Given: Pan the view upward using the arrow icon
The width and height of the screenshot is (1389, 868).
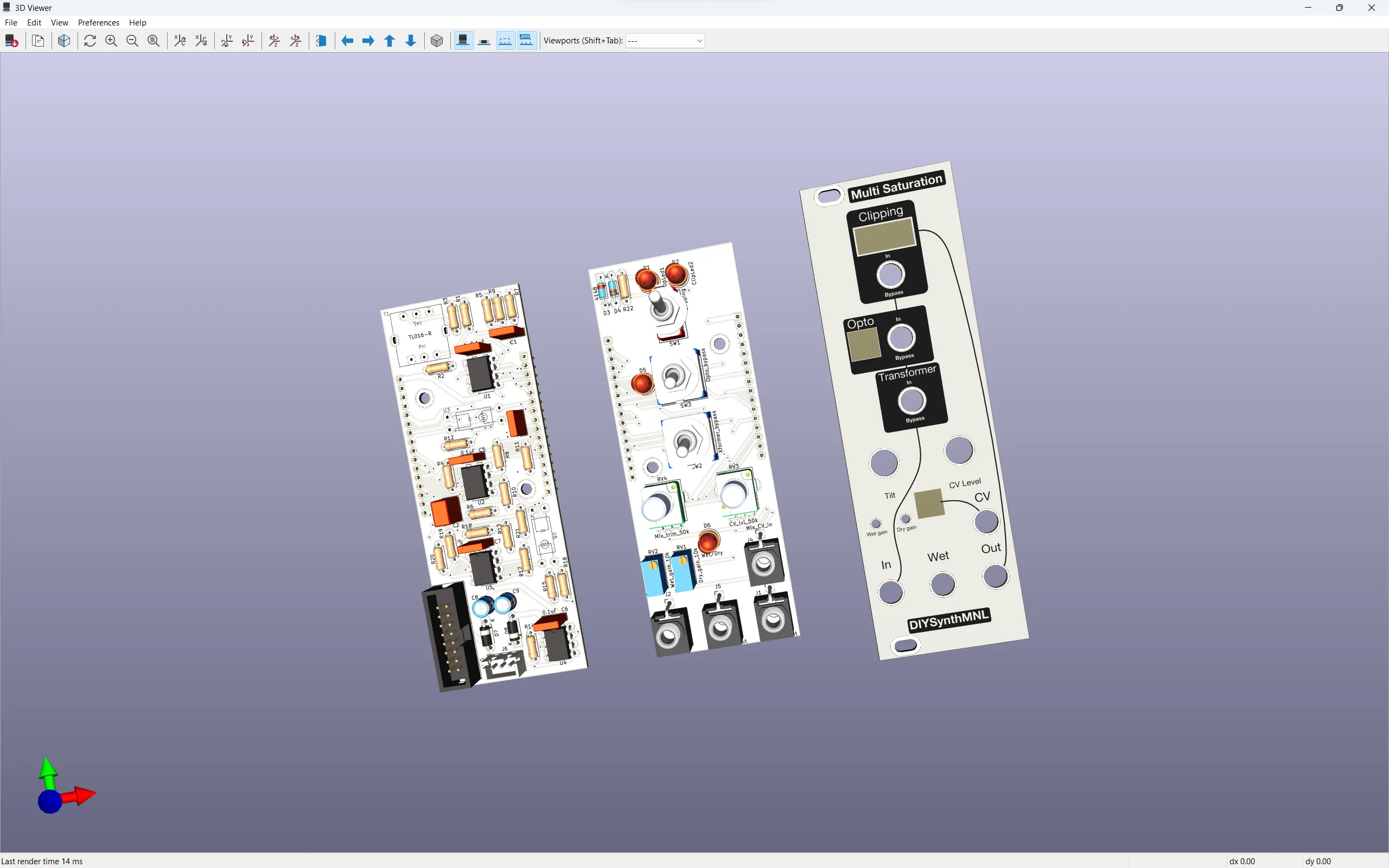Looking at the screenshot, I should [390, 40].
